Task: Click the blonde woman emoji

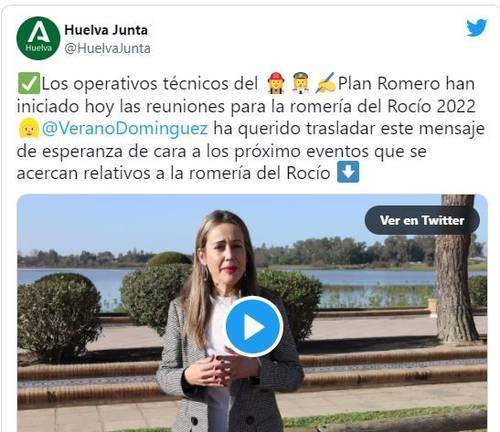Action: [x=29, y=128]
